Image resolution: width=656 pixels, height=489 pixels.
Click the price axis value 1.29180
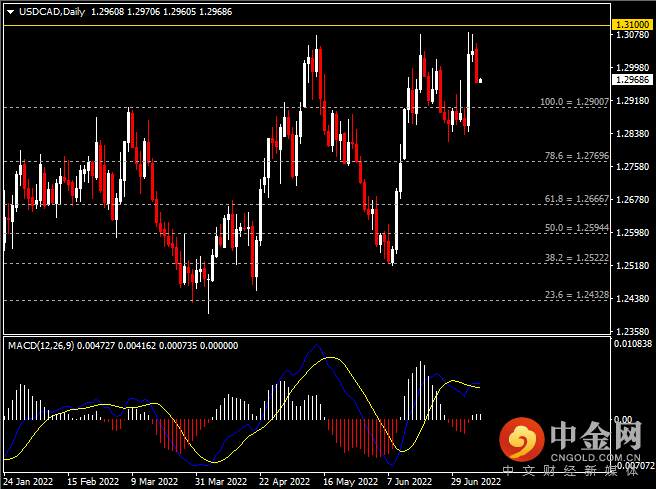click(633, 101)
